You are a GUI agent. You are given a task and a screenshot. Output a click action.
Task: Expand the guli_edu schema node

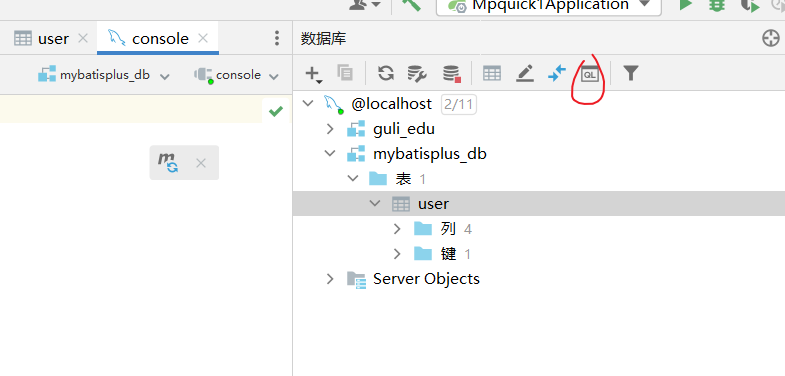[329, 129]
